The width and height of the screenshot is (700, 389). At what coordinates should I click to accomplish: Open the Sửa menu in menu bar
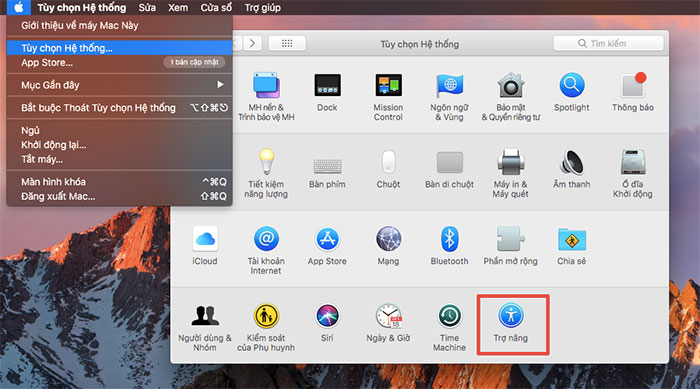[x=147, y=8]
